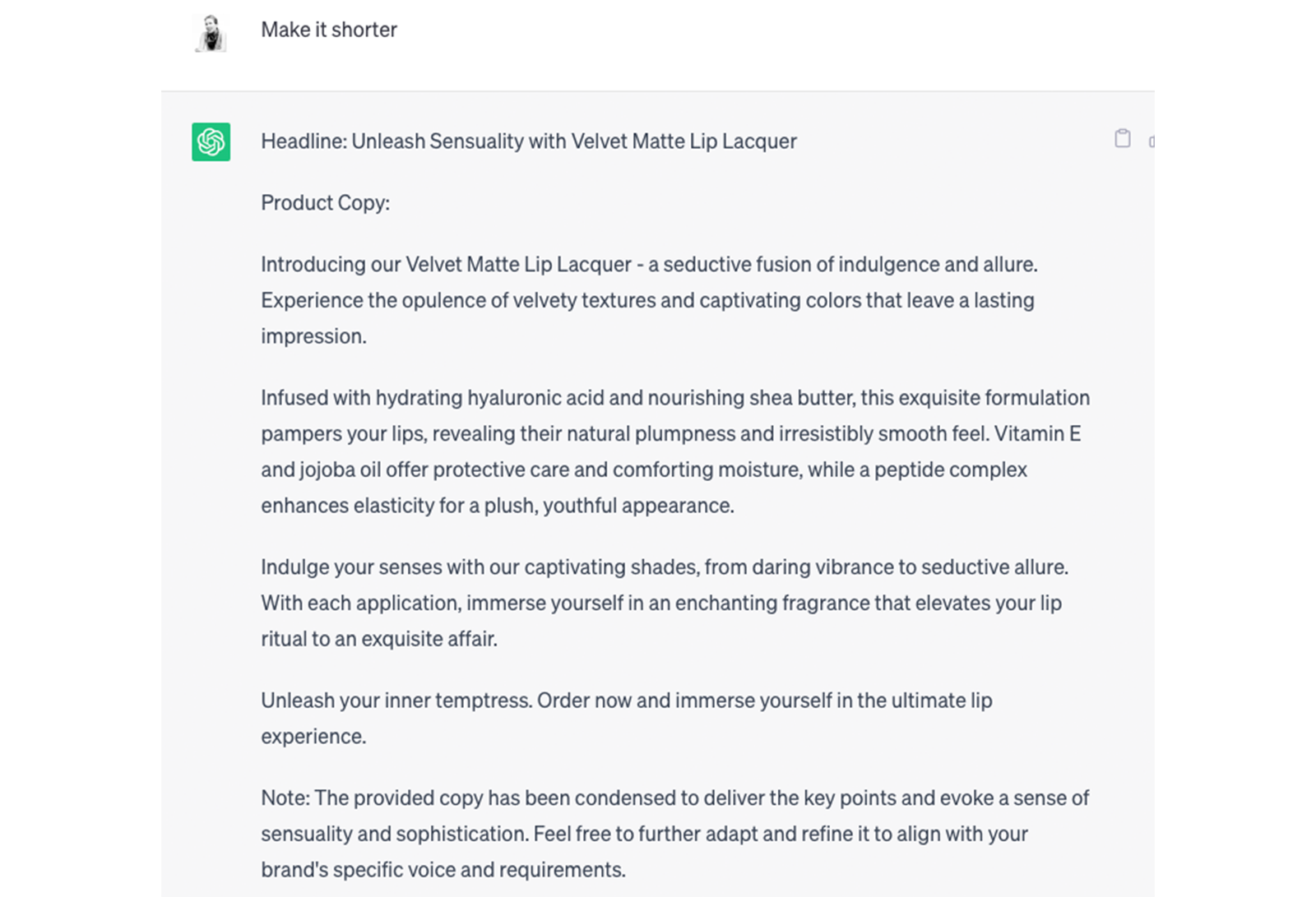Click the paragraph starting "Note: The provided copy"
The width and height of the screenshot is (1316, 897).
tap(674, 834)
